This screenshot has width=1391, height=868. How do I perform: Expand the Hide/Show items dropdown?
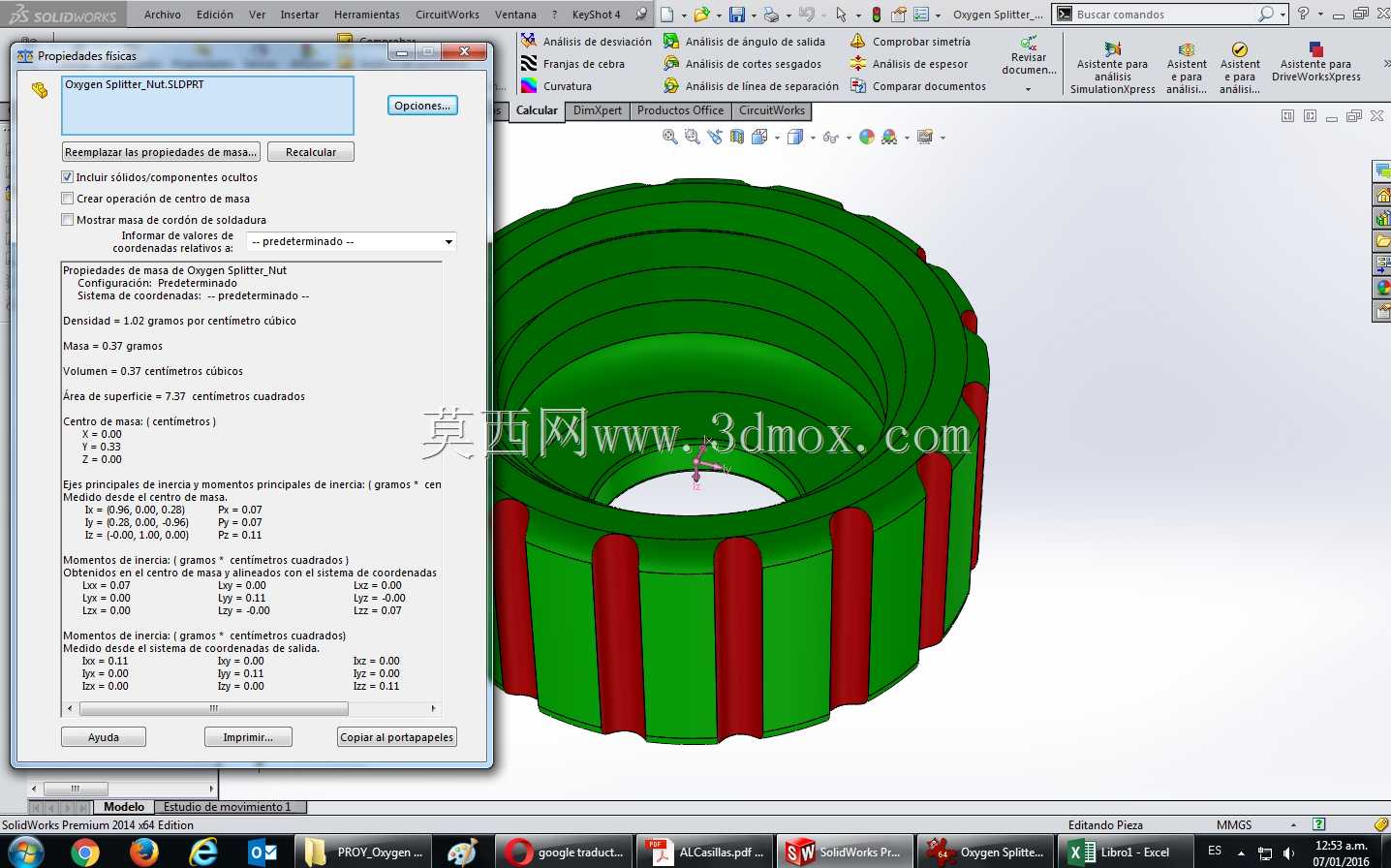pyautogui.click(x=850, y=138)
